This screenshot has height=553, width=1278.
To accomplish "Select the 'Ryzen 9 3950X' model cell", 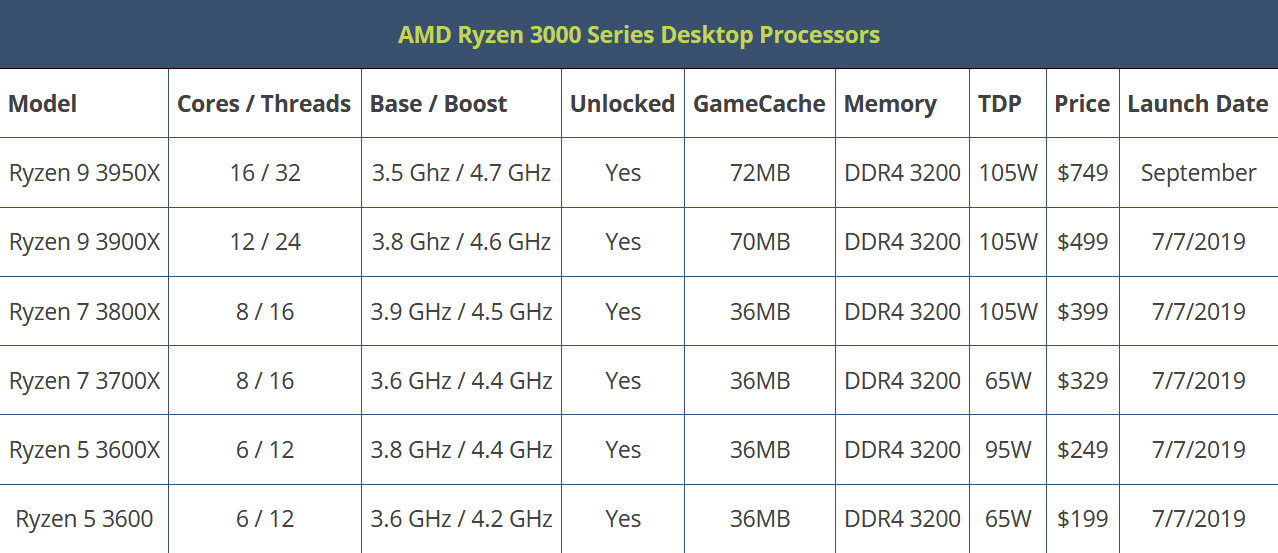I will [x=84, y=173].
